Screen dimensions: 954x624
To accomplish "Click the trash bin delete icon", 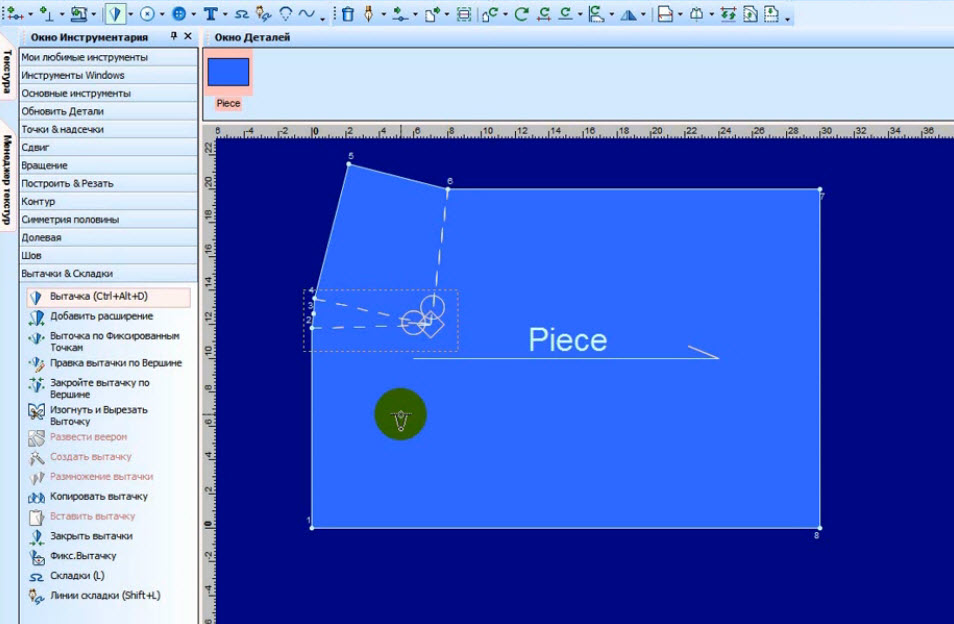I will click(347, 13).
